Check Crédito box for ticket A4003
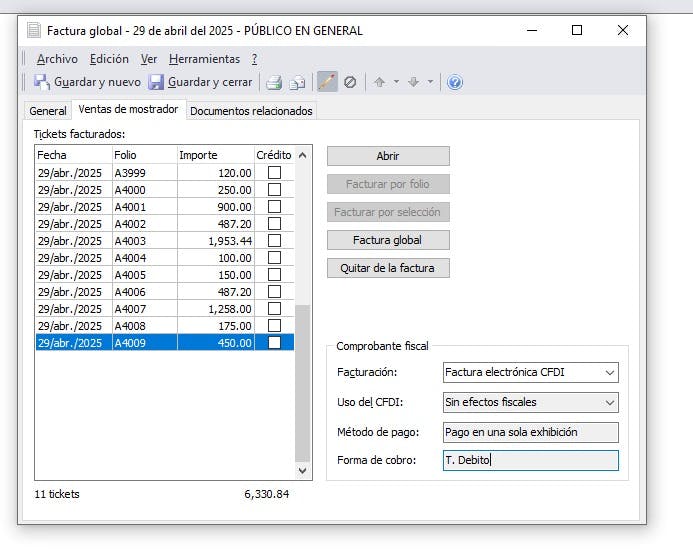The width and height of the screenshot is (693, 552). point(274,240)
